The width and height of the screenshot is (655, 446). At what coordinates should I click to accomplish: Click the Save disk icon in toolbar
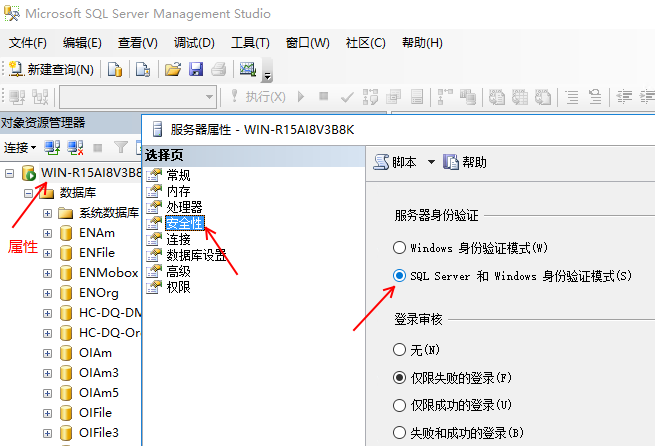click(x=196, y=70)
